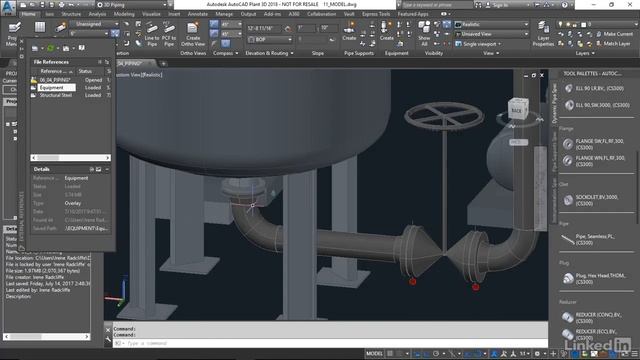The width and height of the screenshot is (640, 360).
Task: Select FLANGE WN FL RF 300 palette item
Action: tap(594, 161)
